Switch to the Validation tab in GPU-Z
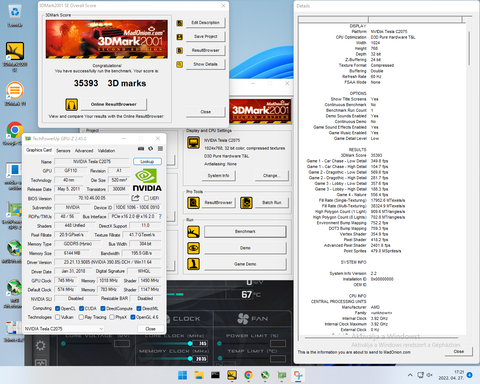The image size is (480, 384). click(106, 151)
